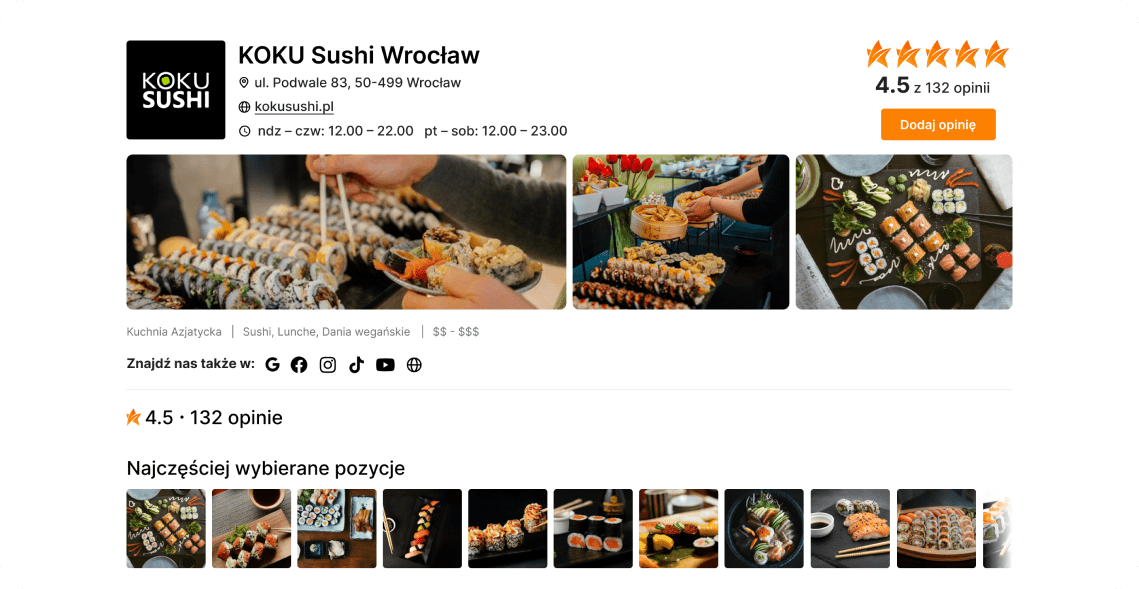The width and height of the screenshot is (1139, 589).
Task: Open the top-down sushi platter photo
Action: coord(904,232)
